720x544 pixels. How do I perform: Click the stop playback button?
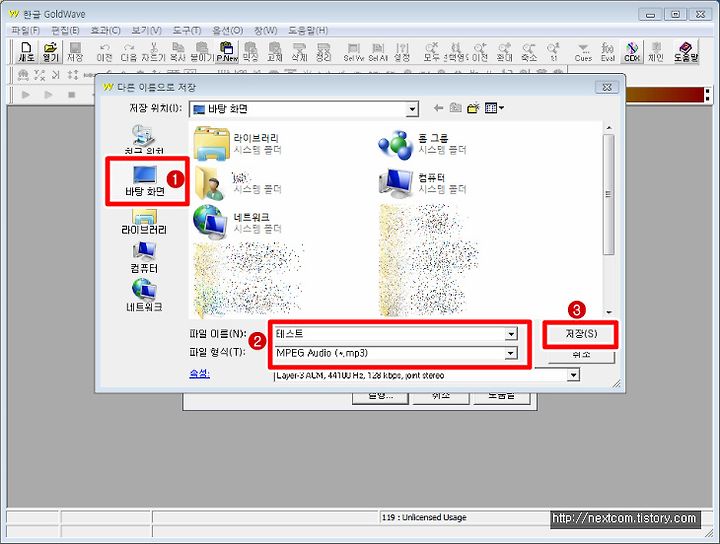(x=71, y=95)
